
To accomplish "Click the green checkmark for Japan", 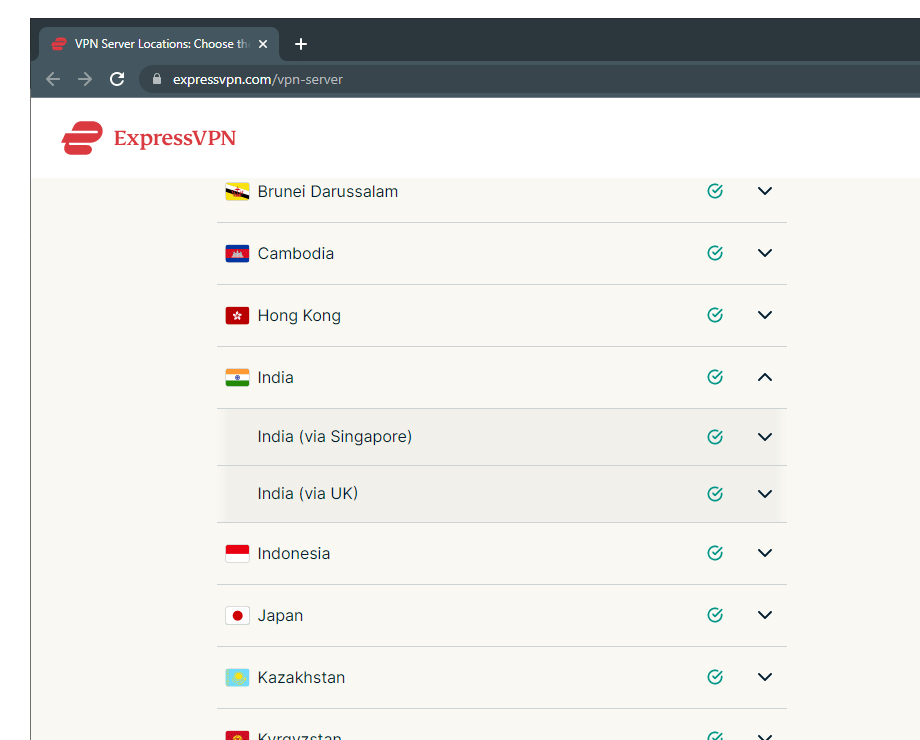I will tap(715, 615).
